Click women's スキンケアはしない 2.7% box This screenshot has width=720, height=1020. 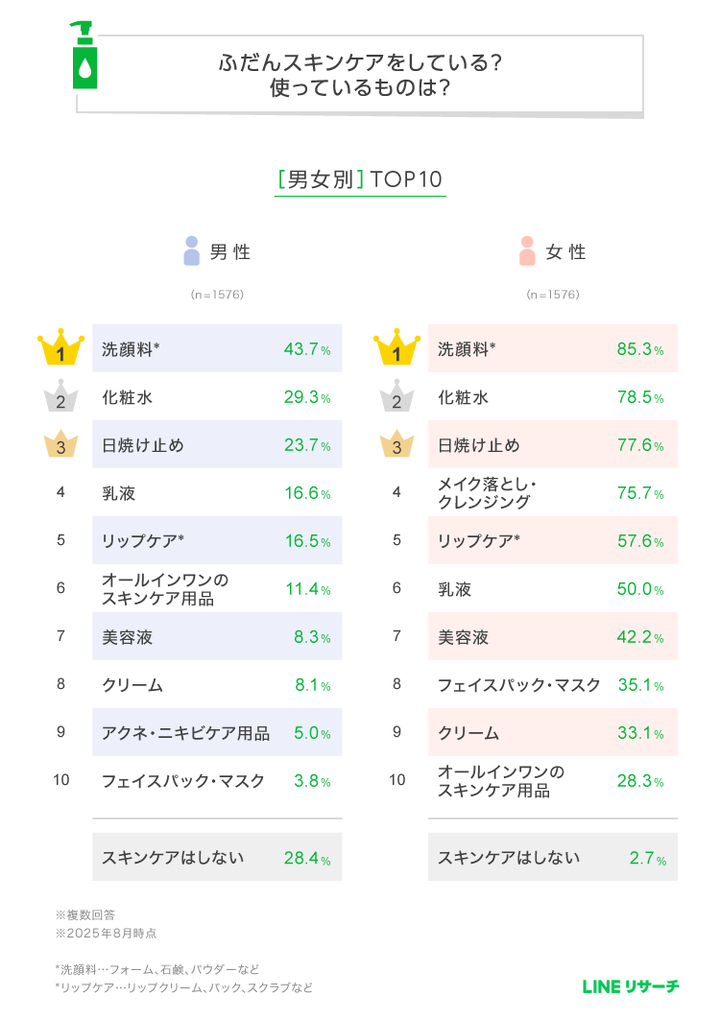553,857
